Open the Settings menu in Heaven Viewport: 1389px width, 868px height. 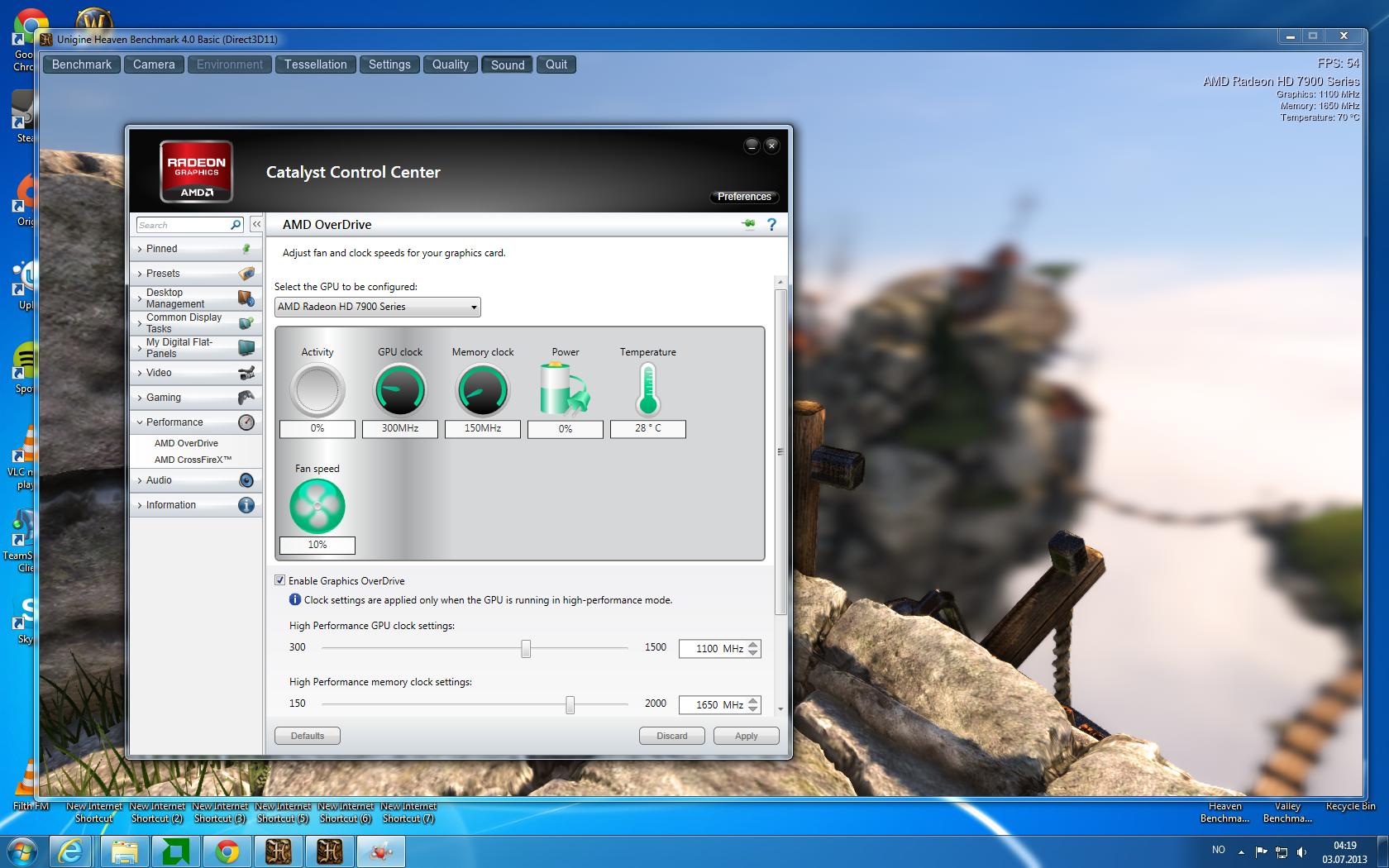point(389,64)
